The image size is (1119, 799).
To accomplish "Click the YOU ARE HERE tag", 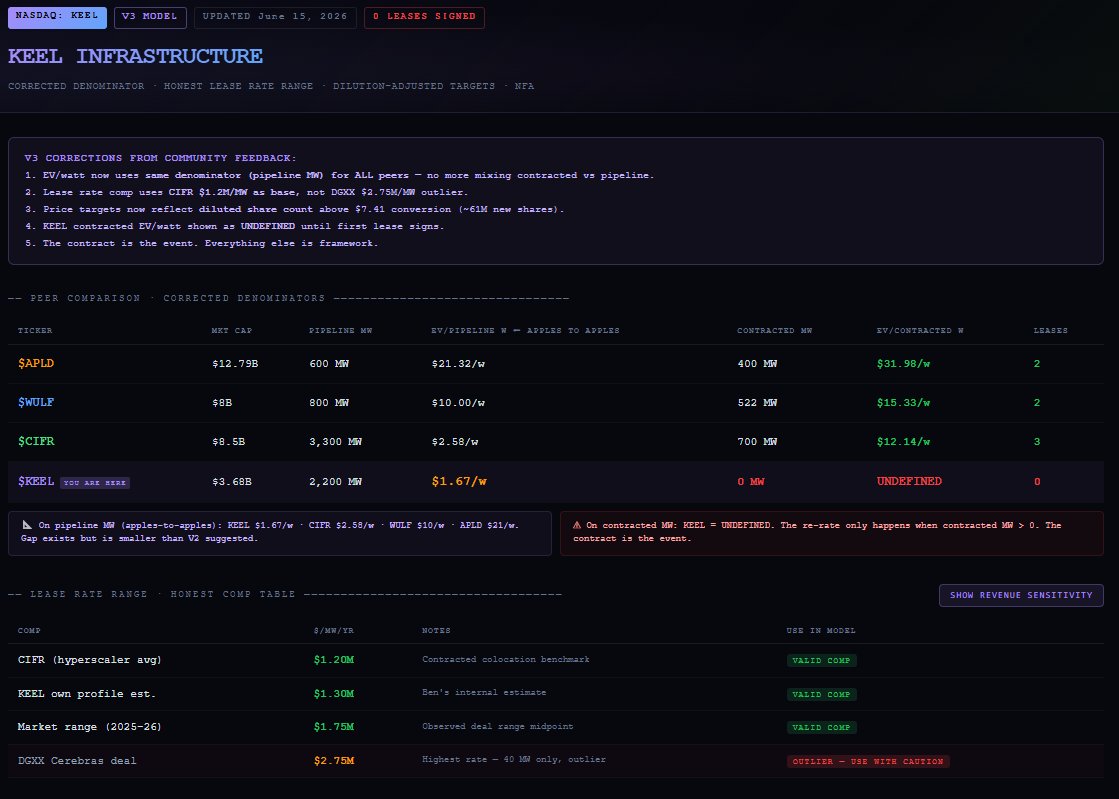I will pos(94,483).
